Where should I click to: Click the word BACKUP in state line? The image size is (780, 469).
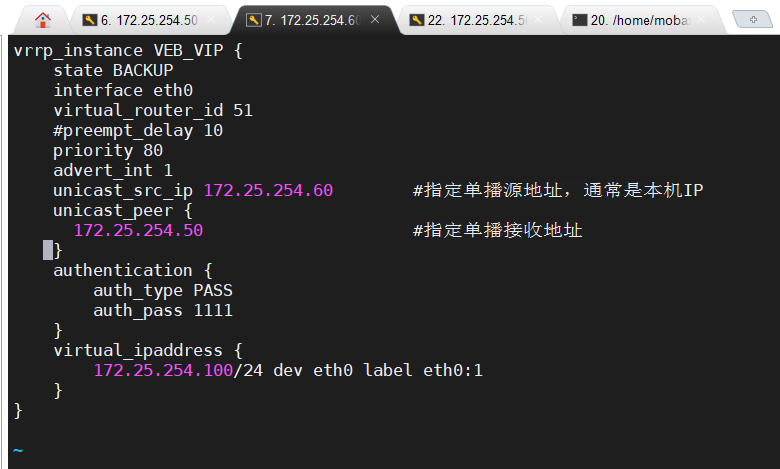click(143, 71)
